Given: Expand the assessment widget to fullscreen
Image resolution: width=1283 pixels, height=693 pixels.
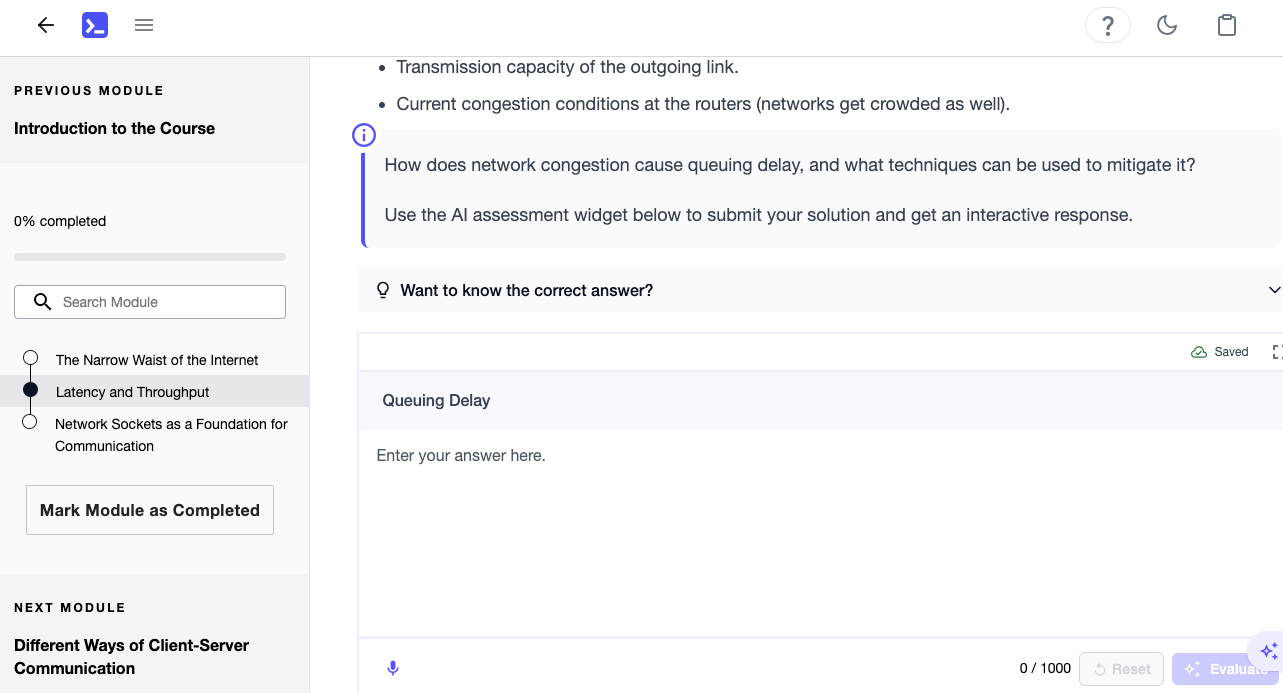Looking at the screenshot, I should pos(1277,351).
